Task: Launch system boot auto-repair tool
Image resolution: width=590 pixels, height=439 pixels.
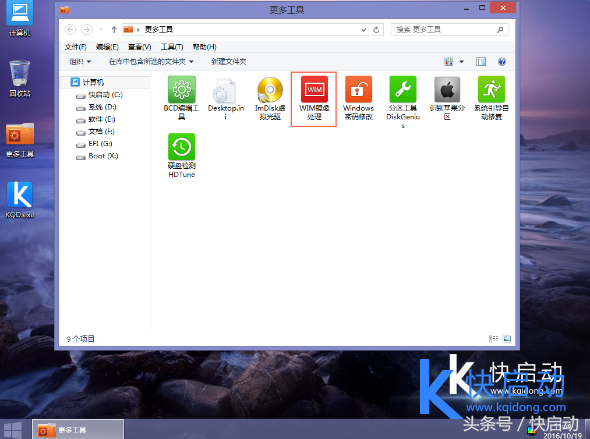Action: click(491, 98)
